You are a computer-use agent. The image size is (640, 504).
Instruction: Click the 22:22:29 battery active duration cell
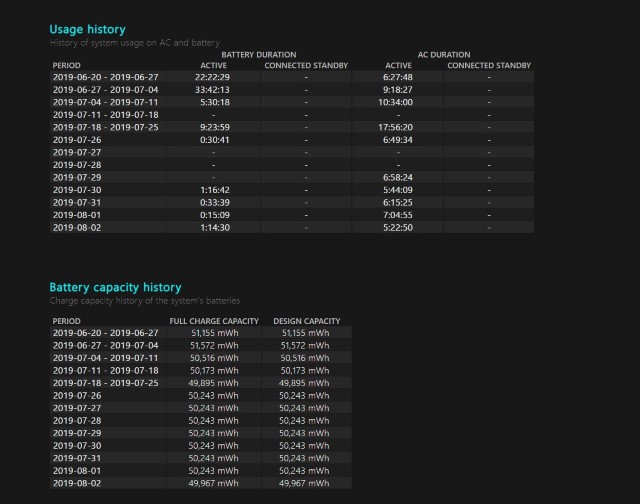pos(214,77)
